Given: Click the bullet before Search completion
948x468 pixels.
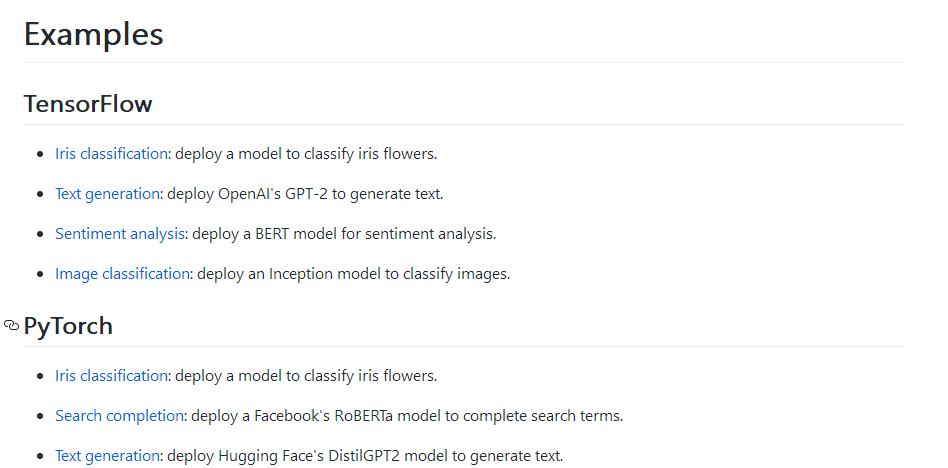Looking at the screenshot, I should (x=41, y=416).
